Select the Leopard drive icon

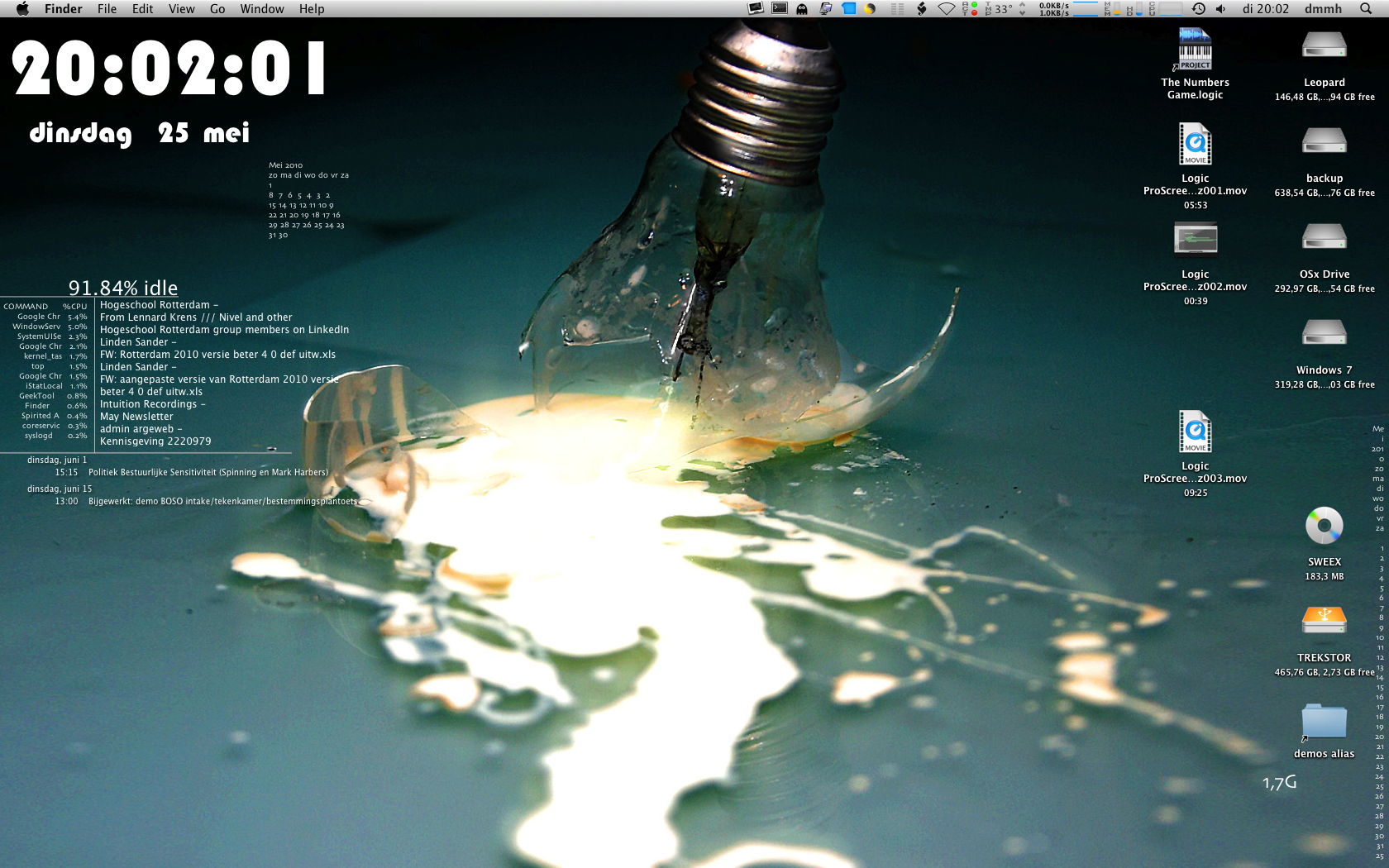1324,47
